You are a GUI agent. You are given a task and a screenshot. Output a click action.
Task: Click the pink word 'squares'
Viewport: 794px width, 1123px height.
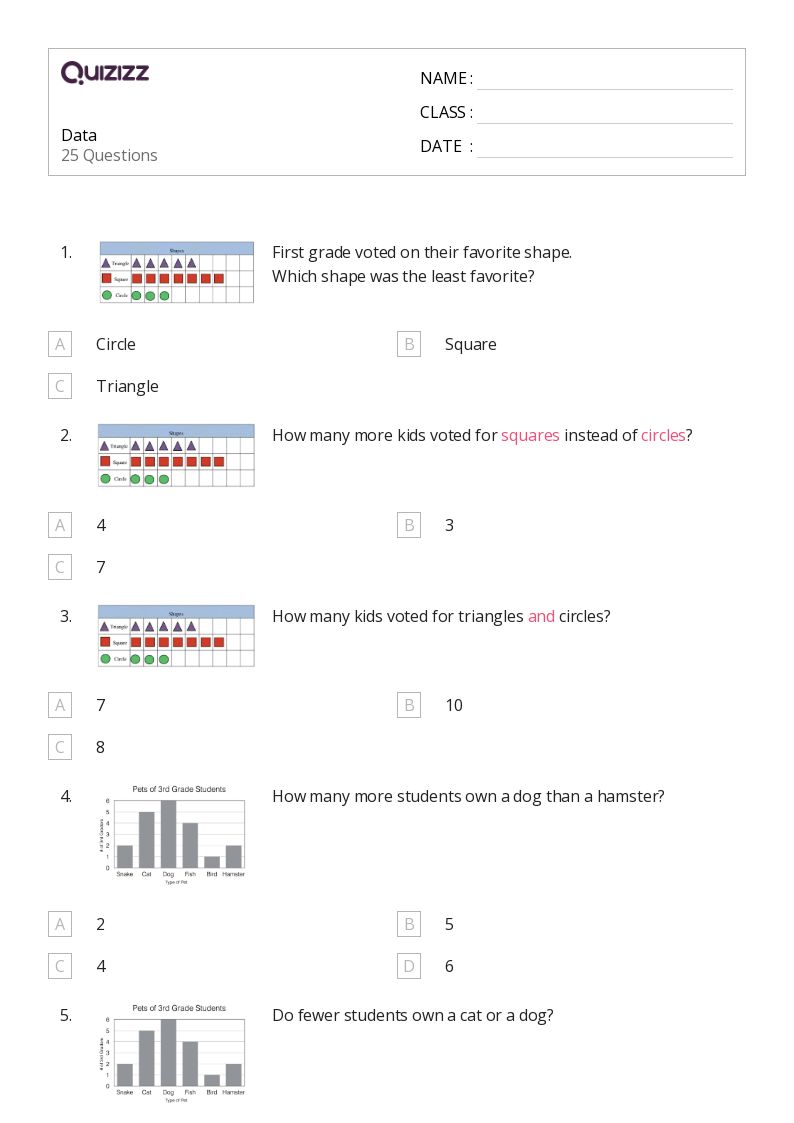(x=530, y=435)
